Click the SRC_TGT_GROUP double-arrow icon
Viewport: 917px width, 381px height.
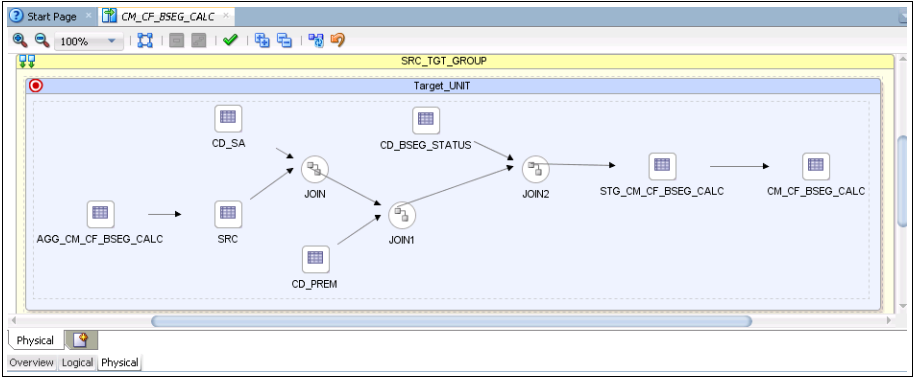pos(27,61)
